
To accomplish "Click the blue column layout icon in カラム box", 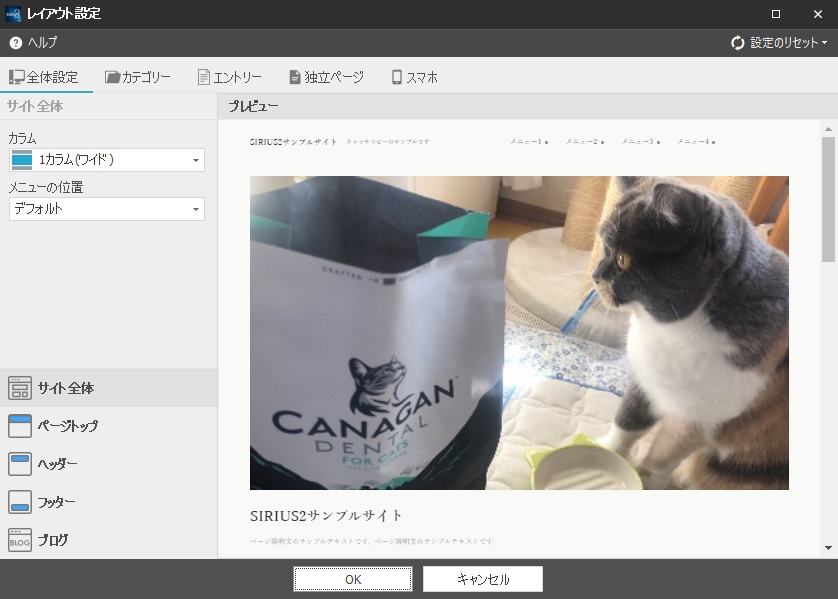I will tap(22, 160).
